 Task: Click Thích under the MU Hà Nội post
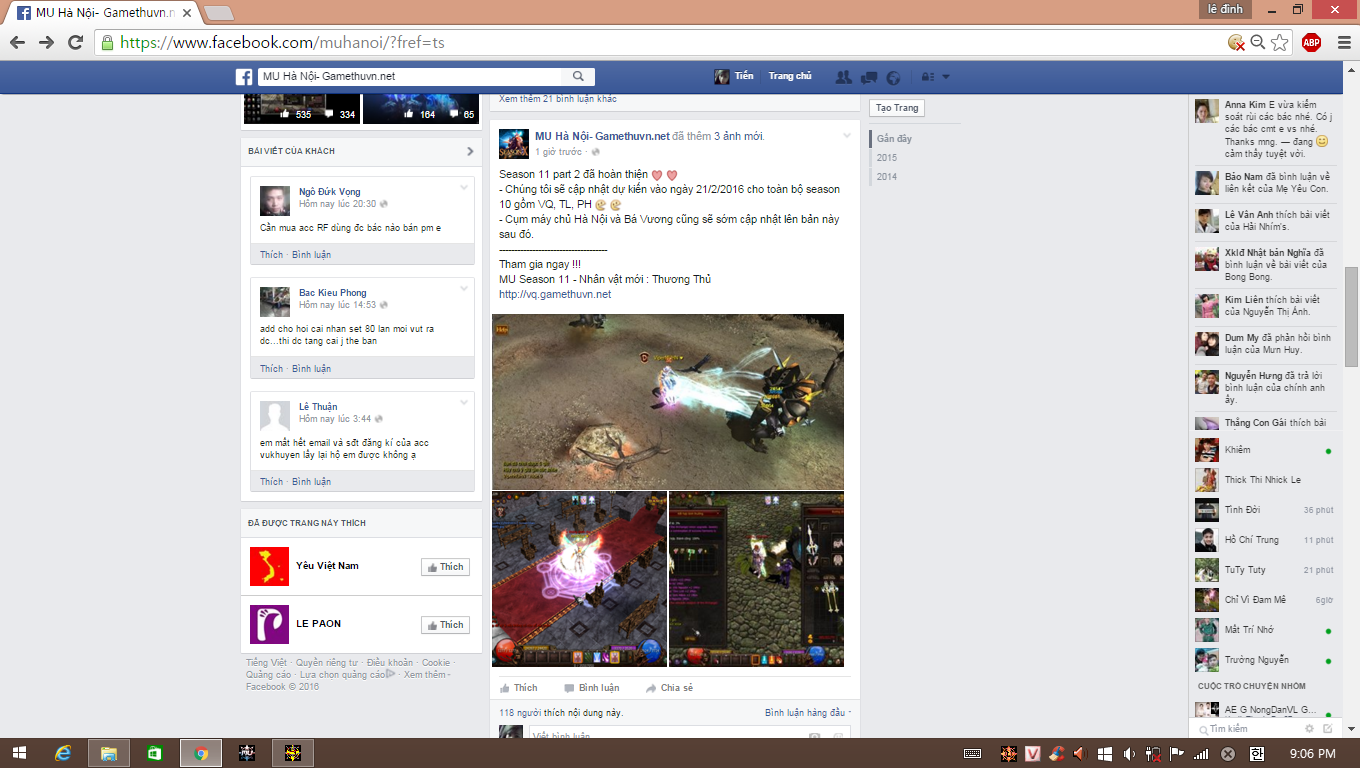point(518,688)
